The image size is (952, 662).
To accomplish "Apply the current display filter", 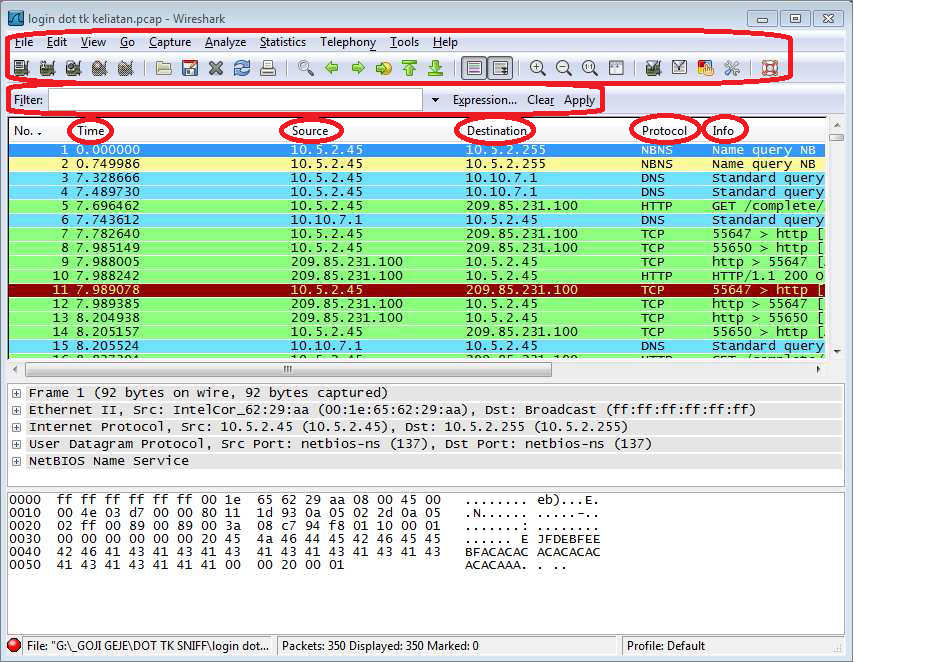I will pos(579,99).
